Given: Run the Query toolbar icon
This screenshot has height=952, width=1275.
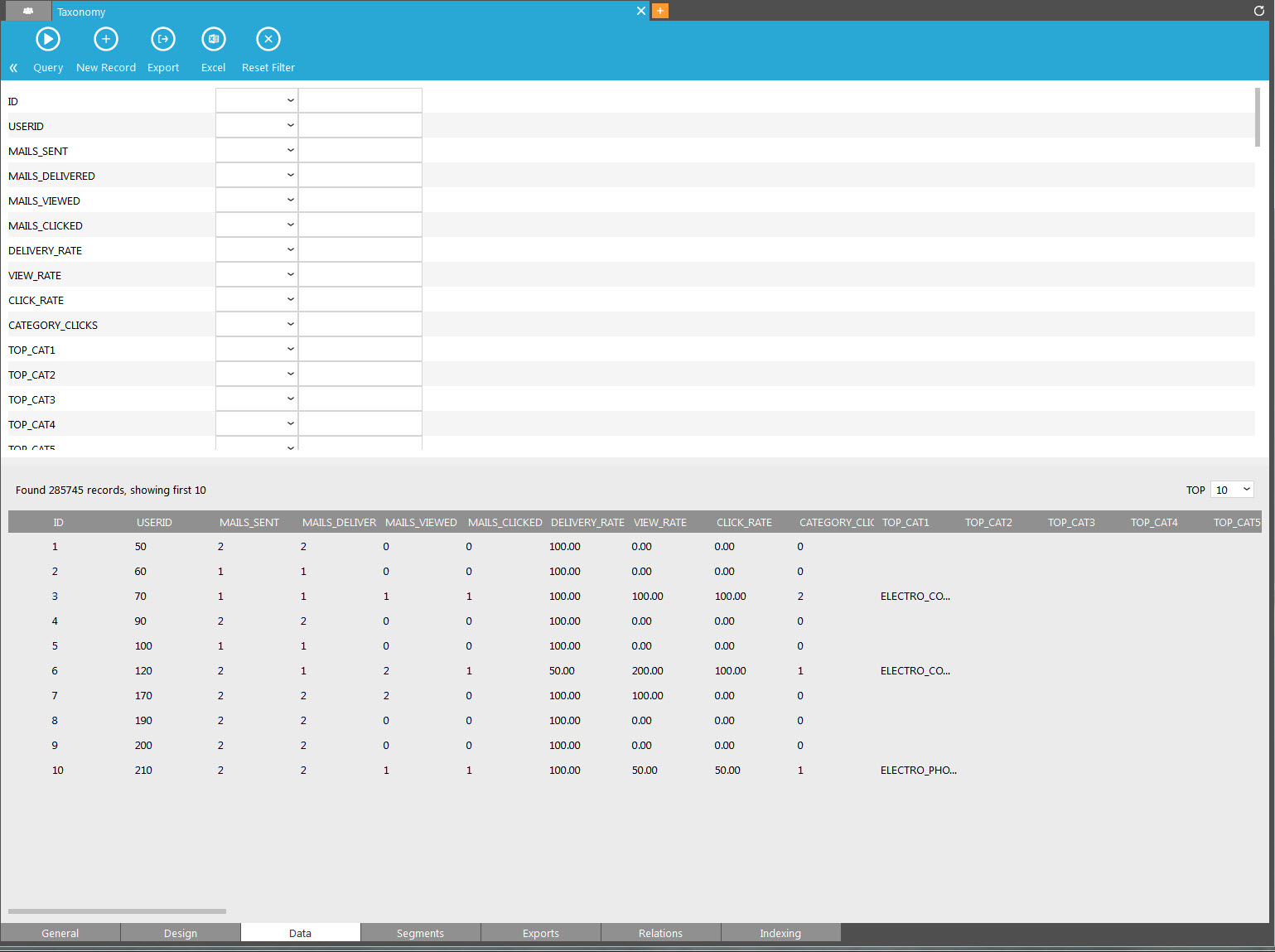Looking at the screenshot, I should [x=48, y=40].
